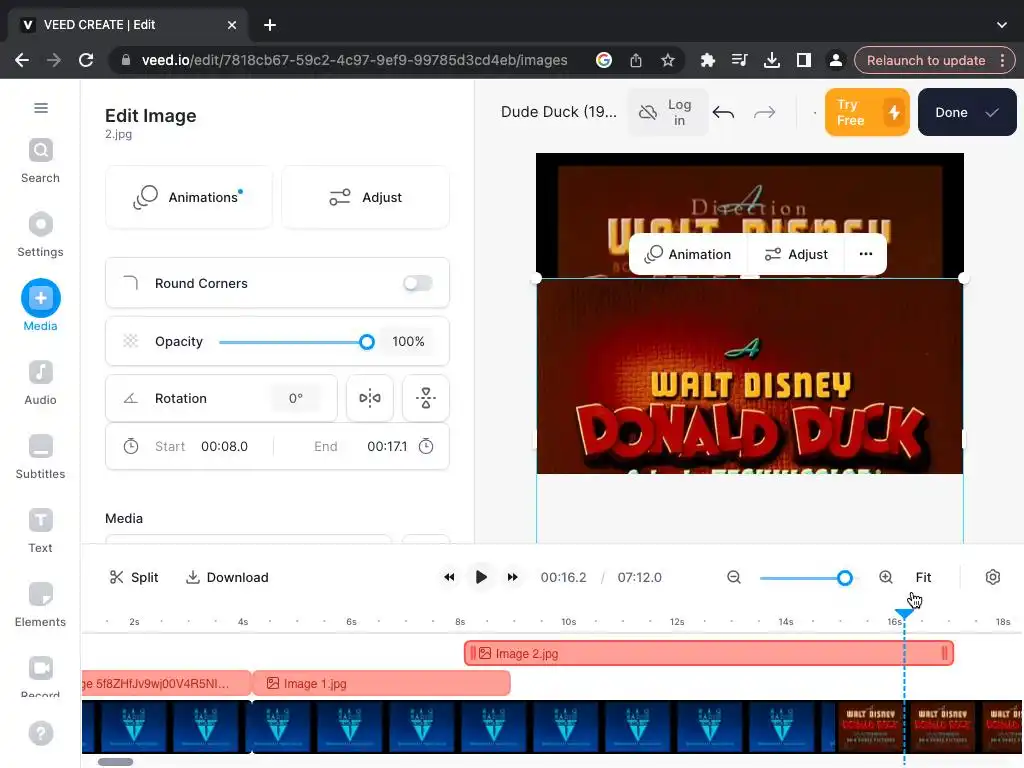Open a new browser tab
The width and height of the screenshot is (1024, 768).
[x=270, y=25]
